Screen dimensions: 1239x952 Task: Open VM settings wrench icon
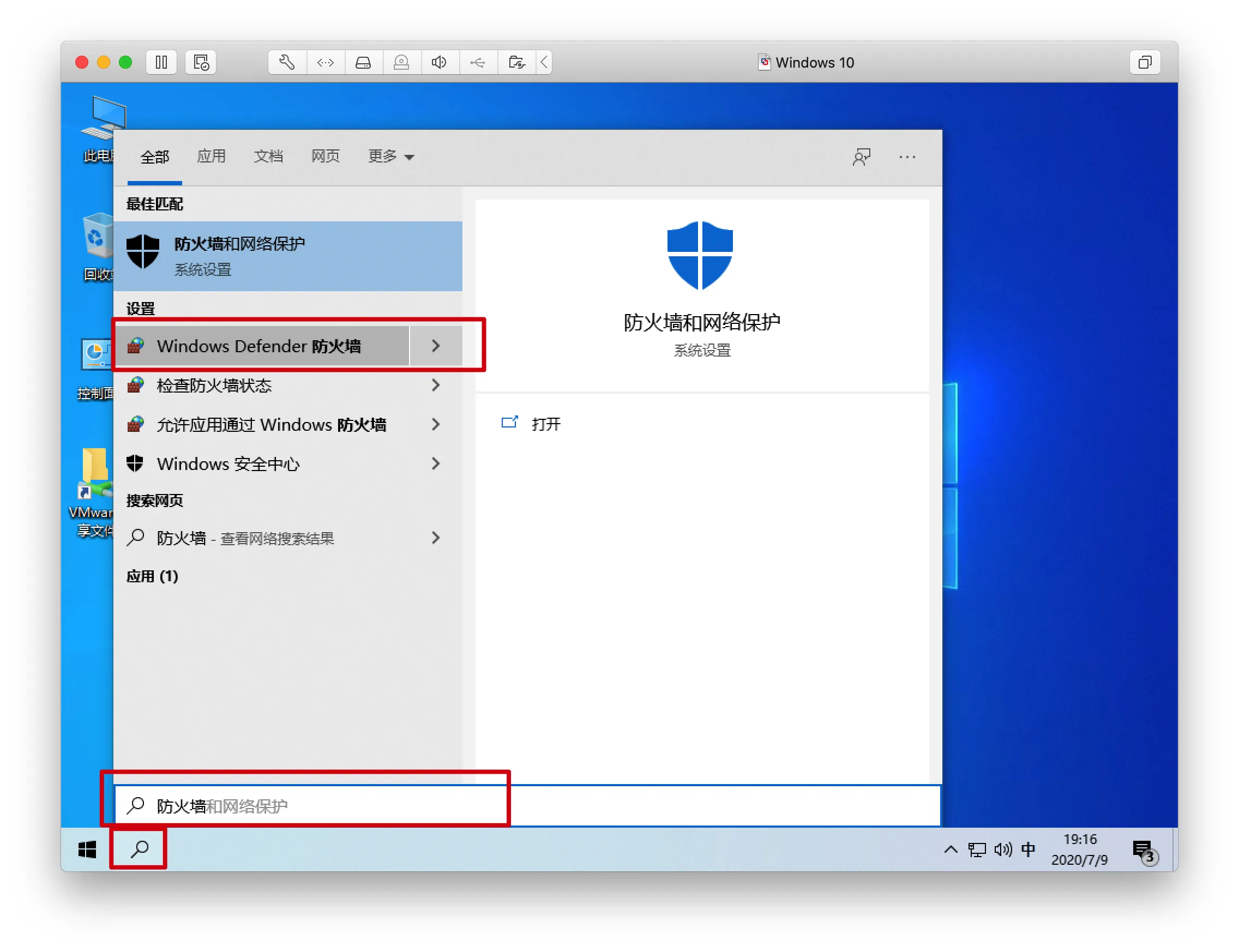[287, 62]
